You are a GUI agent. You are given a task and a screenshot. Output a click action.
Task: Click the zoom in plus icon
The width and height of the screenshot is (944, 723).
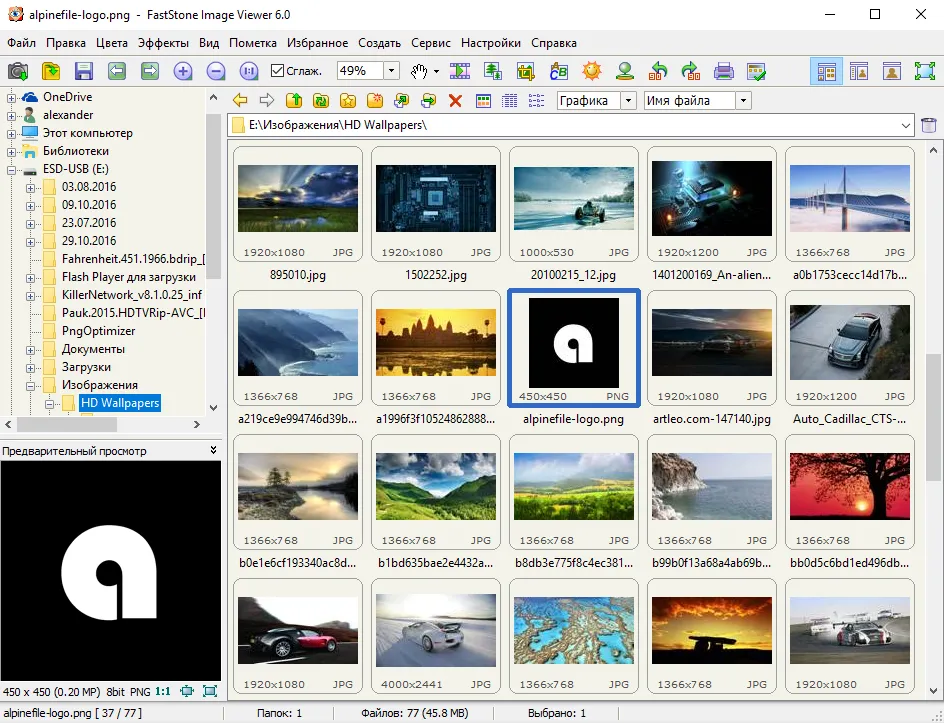pos(183,71)
